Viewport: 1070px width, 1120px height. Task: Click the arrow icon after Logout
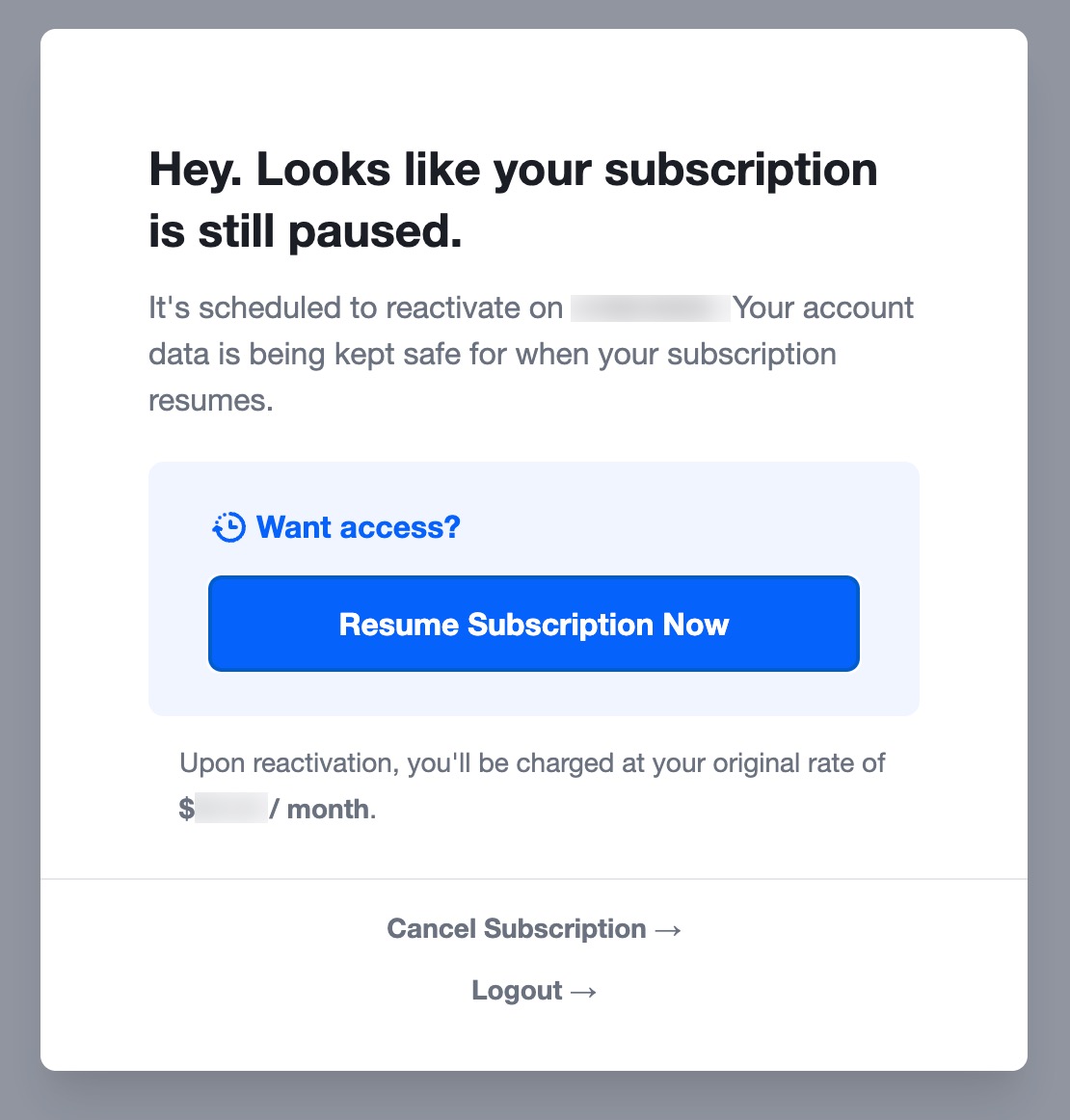(x=582, y=992)
